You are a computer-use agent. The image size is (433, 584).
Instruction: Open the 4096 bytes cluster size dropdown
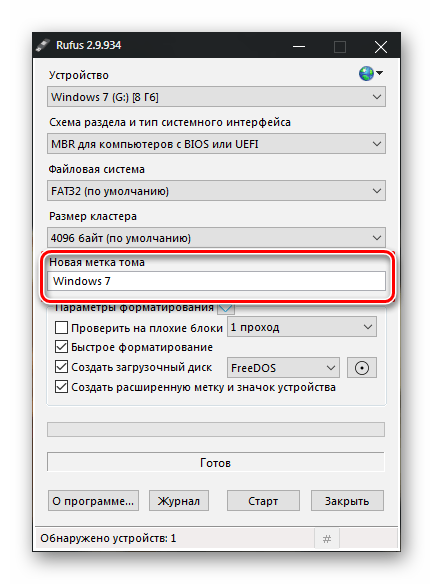coord(216,238)
